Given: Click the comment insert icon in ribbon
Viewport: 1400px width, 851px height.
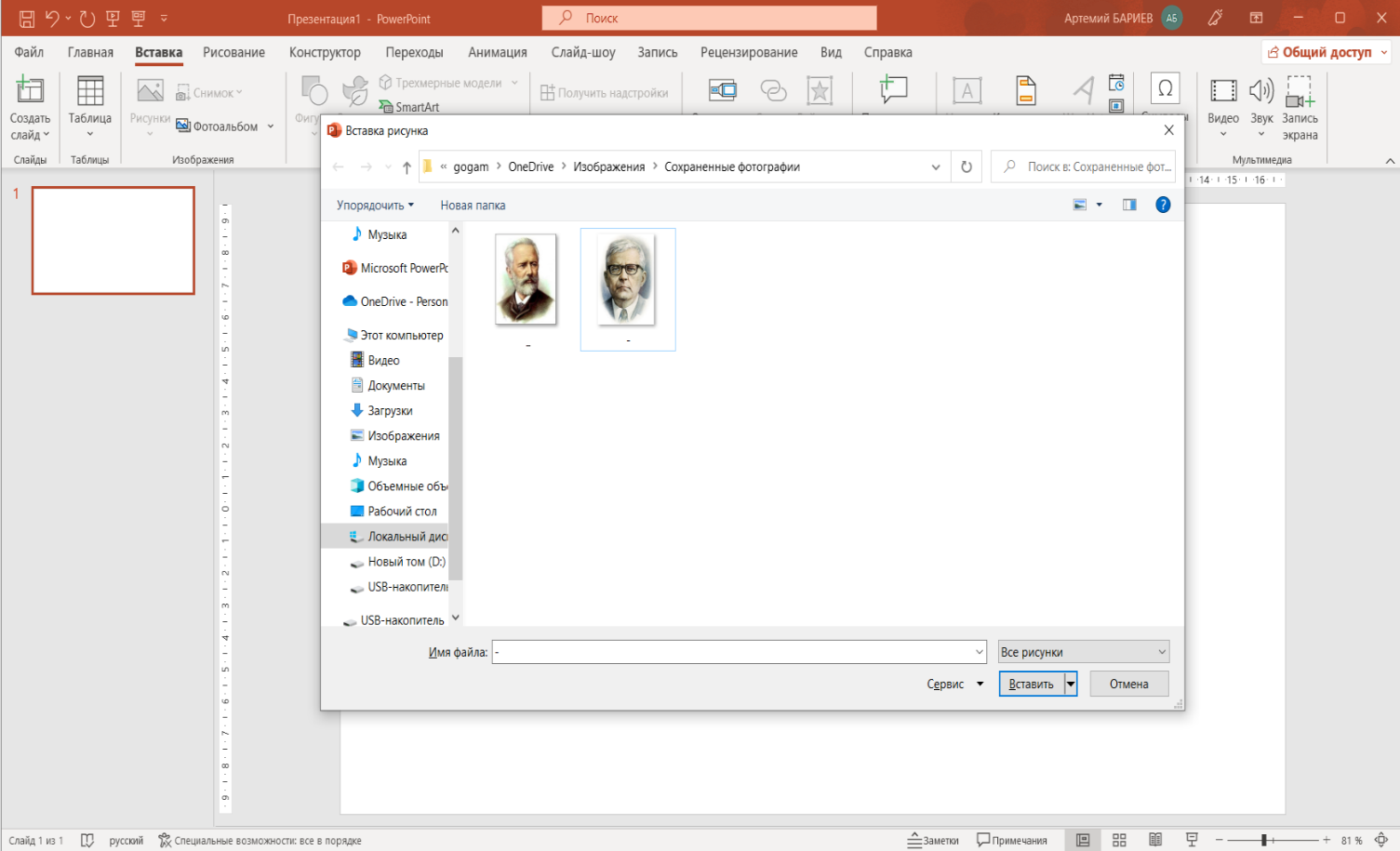Looking at the screenshot, I should tap(893, 90).
